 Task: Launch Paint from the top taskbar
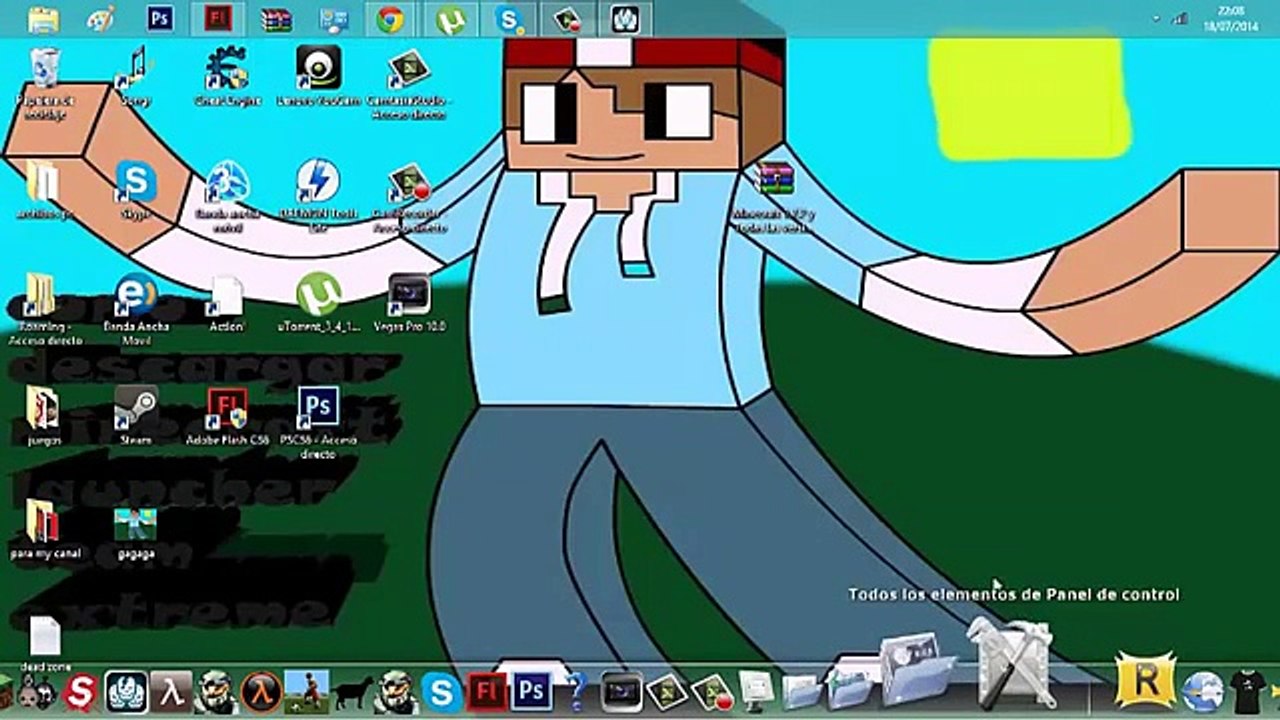pos(100,18)
